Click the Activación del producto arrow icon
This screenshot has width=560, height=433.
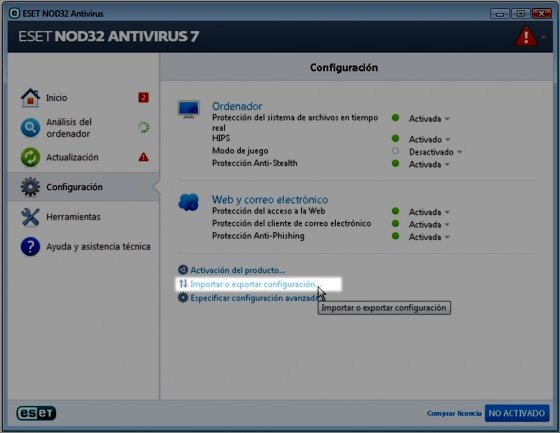[183, 270]
